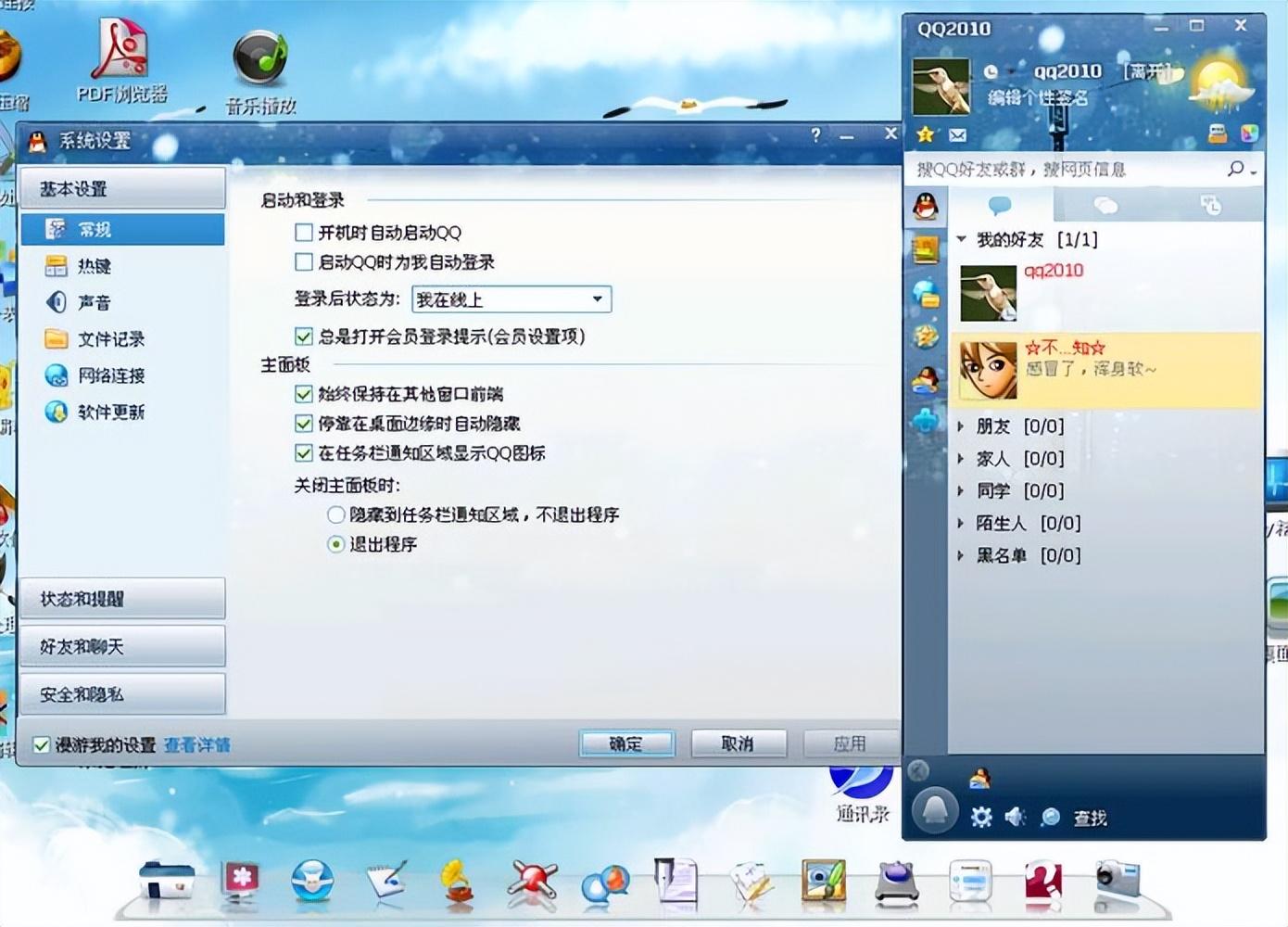Viewport: 1288px width, 927px height.
Task: Open the system settings gear icon
Action: [980, 817]
